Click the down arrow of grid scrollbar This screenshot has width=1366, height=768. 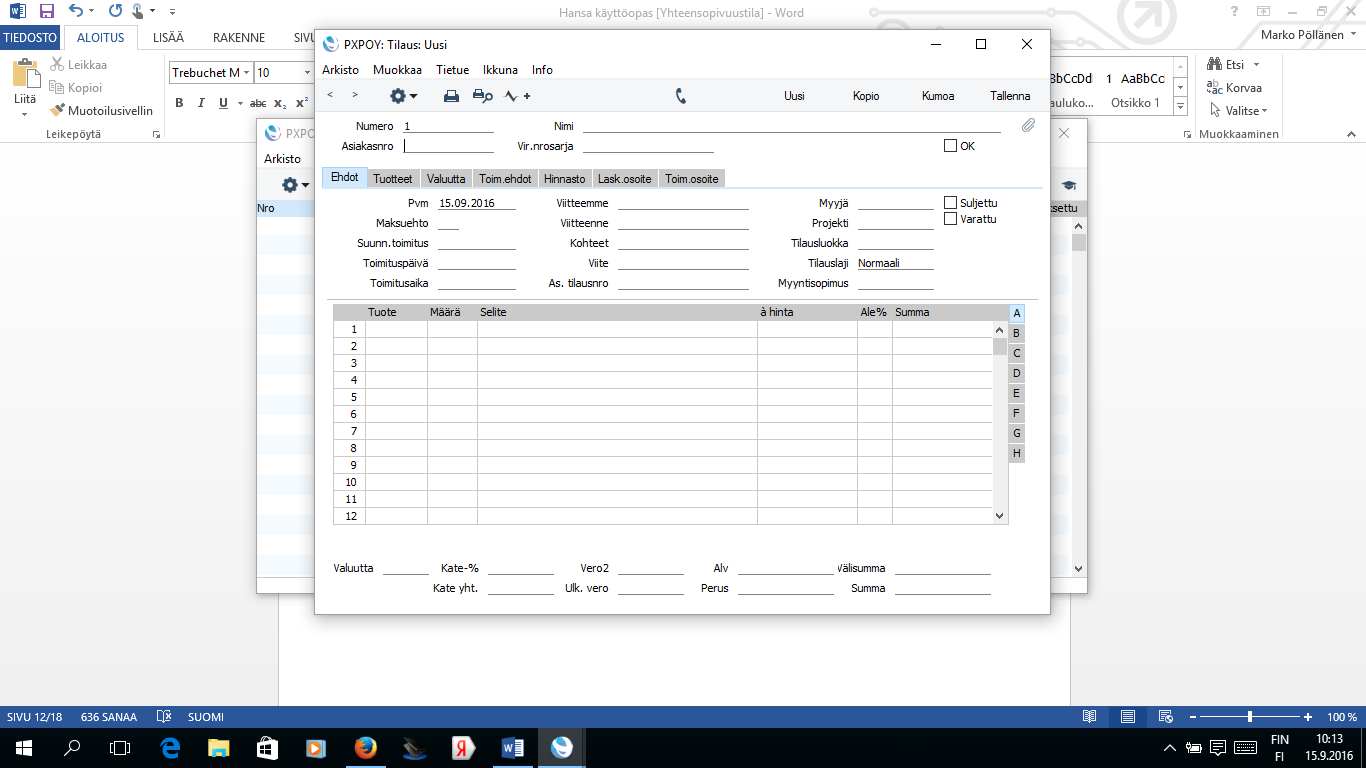point(999,516)
